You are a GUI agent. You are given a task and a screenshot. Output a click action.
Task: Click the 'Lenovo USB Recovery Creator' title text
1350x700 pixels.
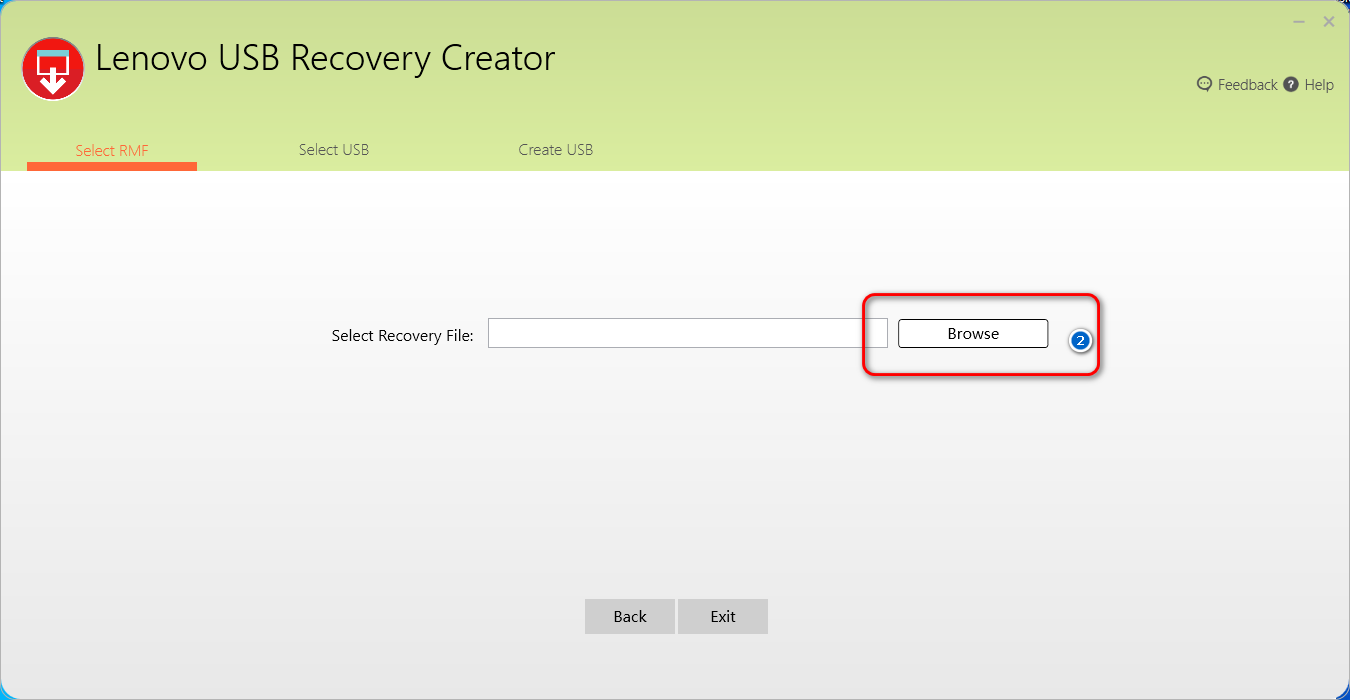pyautogui.click(x=325, y=58)
